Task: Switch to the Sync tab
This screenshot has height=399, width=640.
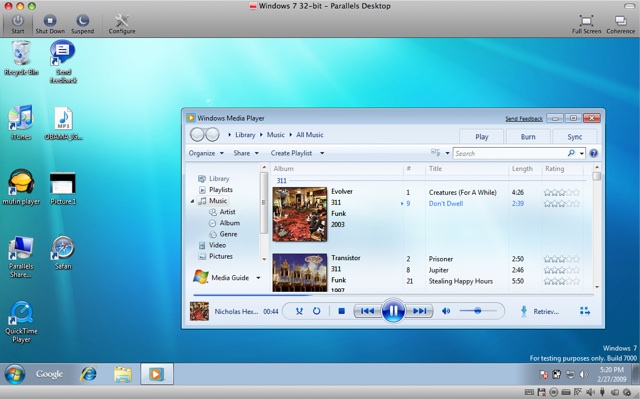Action: click(574, 137)
